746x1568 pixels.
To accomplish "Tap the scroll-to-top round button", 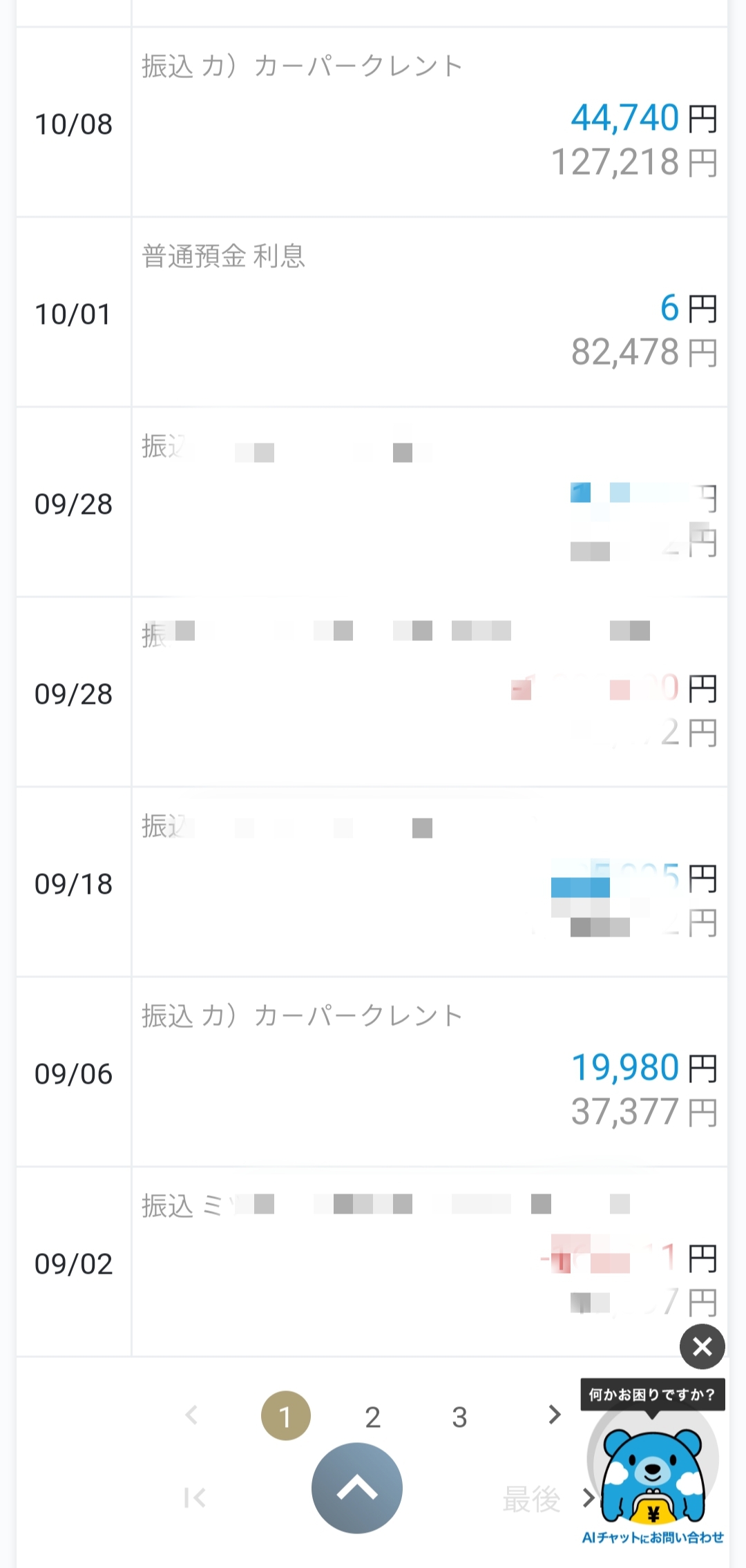I will tap(356, 1488).
